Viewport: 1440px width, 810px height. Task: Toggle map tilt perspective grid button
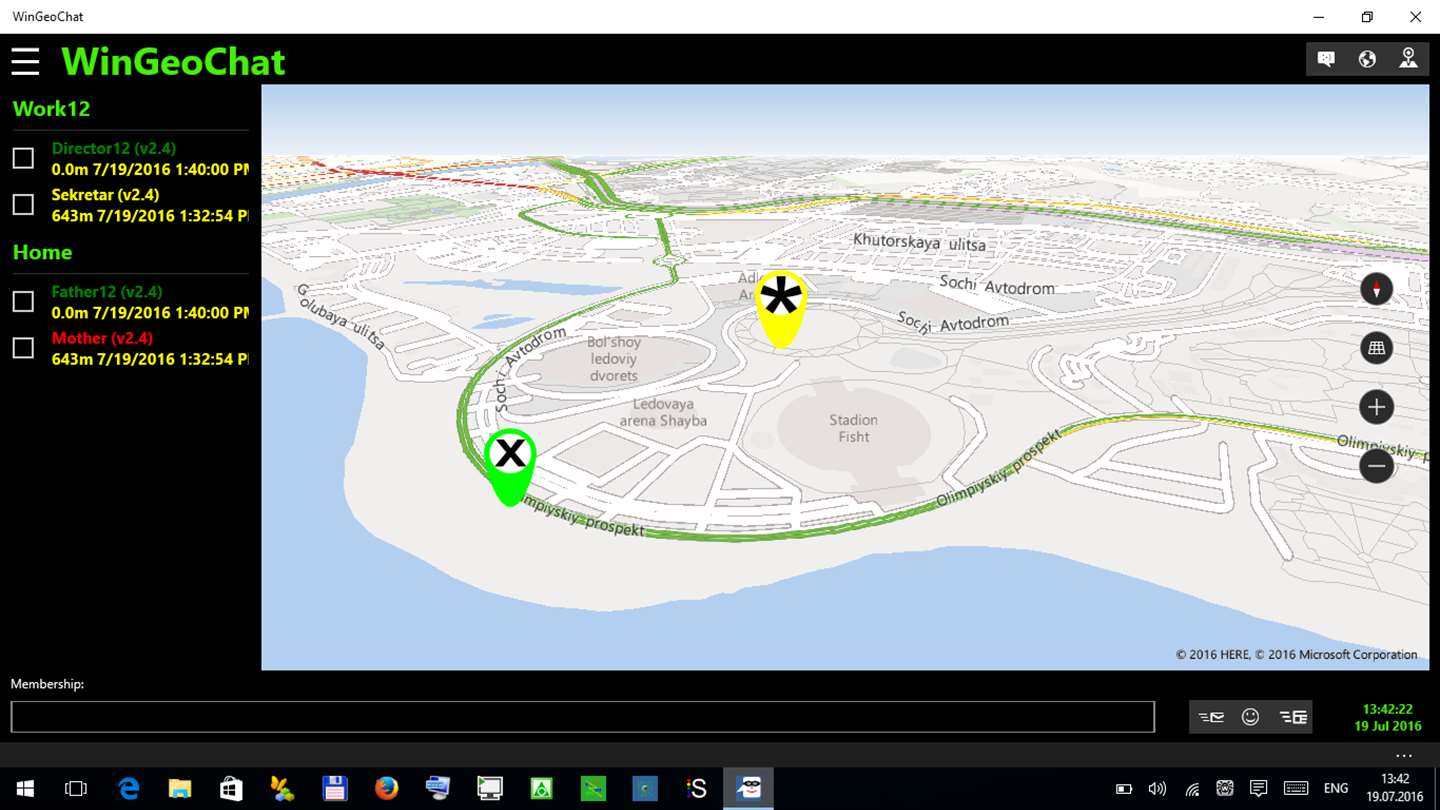pos(1377,348)
